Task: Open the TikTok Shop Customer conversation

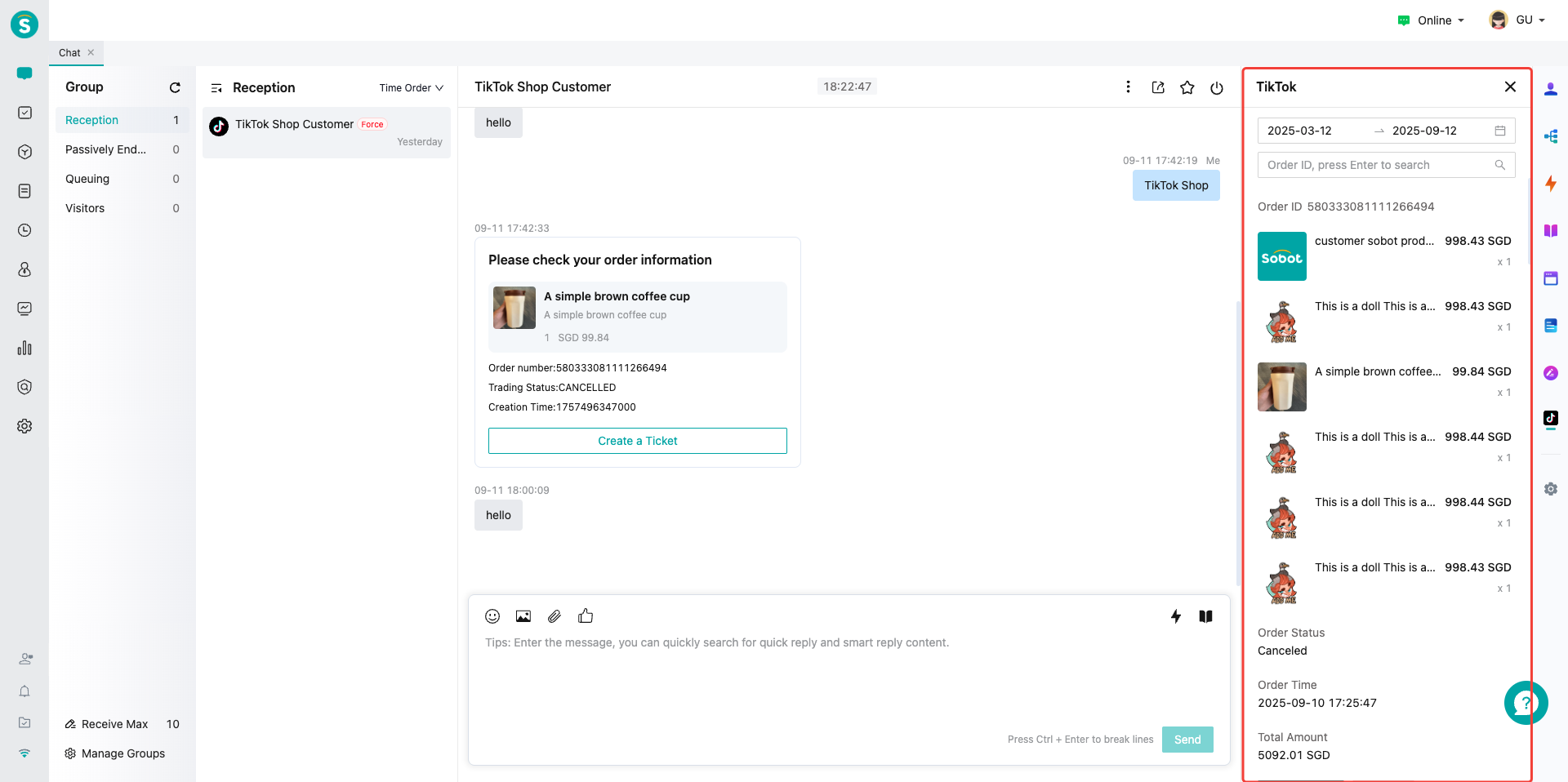Action: tap(326, 132)
